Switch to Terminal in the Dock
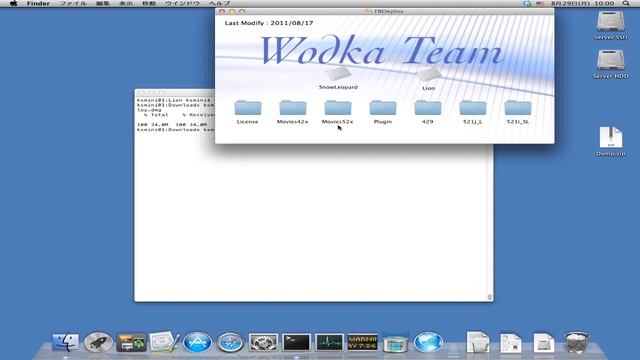The height and width of the screenshot is (360, 640). [x=296, y=342]
